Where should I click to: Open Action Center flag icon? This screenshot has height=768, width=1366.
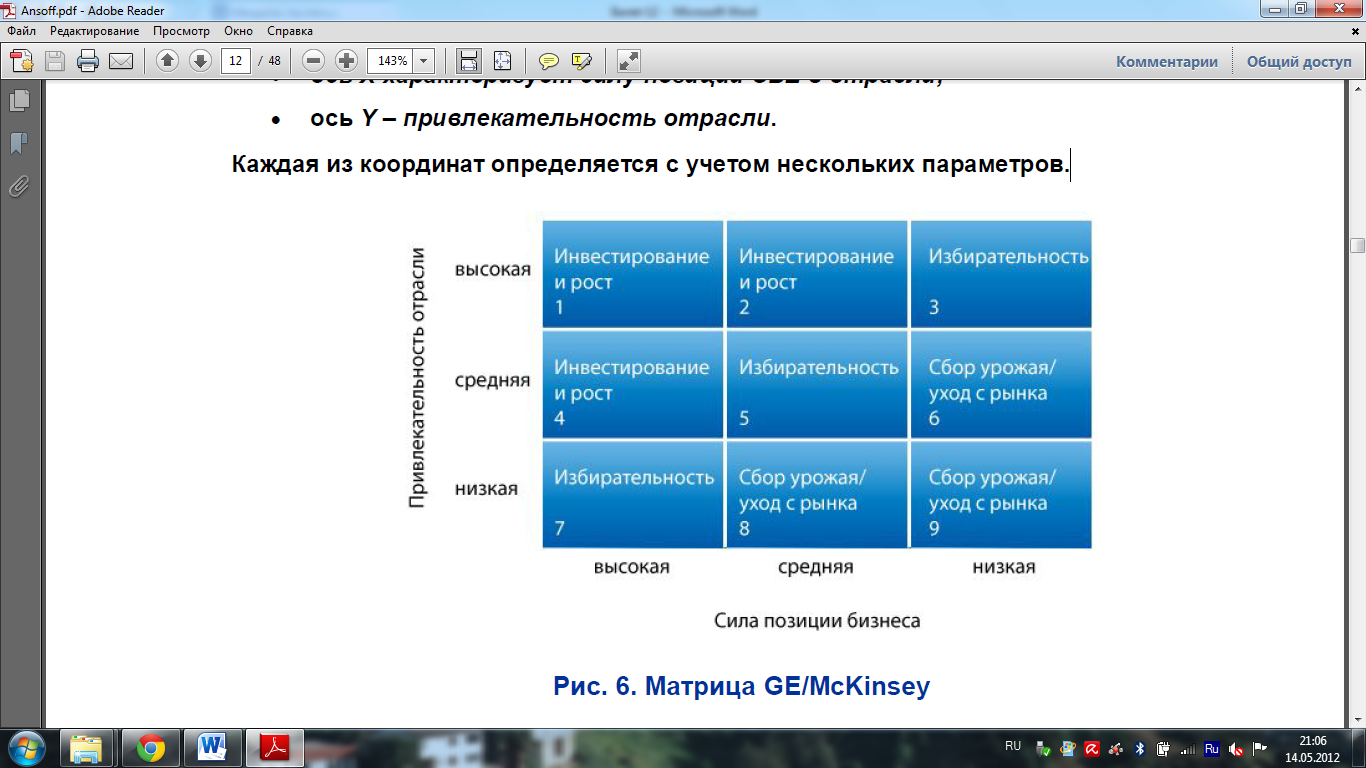click(x=1260, y=748)
